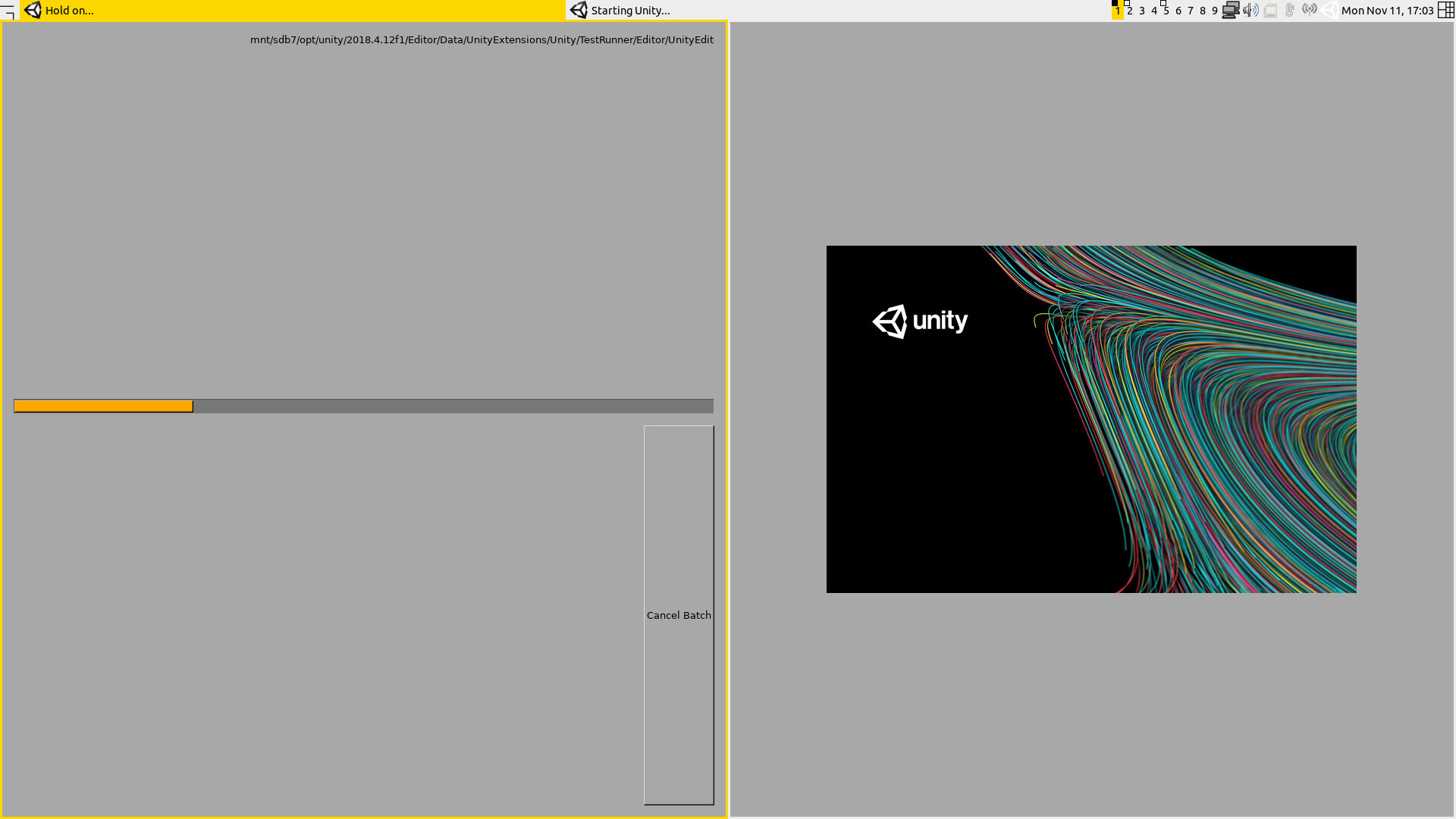Screen dimensions: 1456x819
Task: Click the wireless signal tray icon
Action: click(x=1310, y=10)
